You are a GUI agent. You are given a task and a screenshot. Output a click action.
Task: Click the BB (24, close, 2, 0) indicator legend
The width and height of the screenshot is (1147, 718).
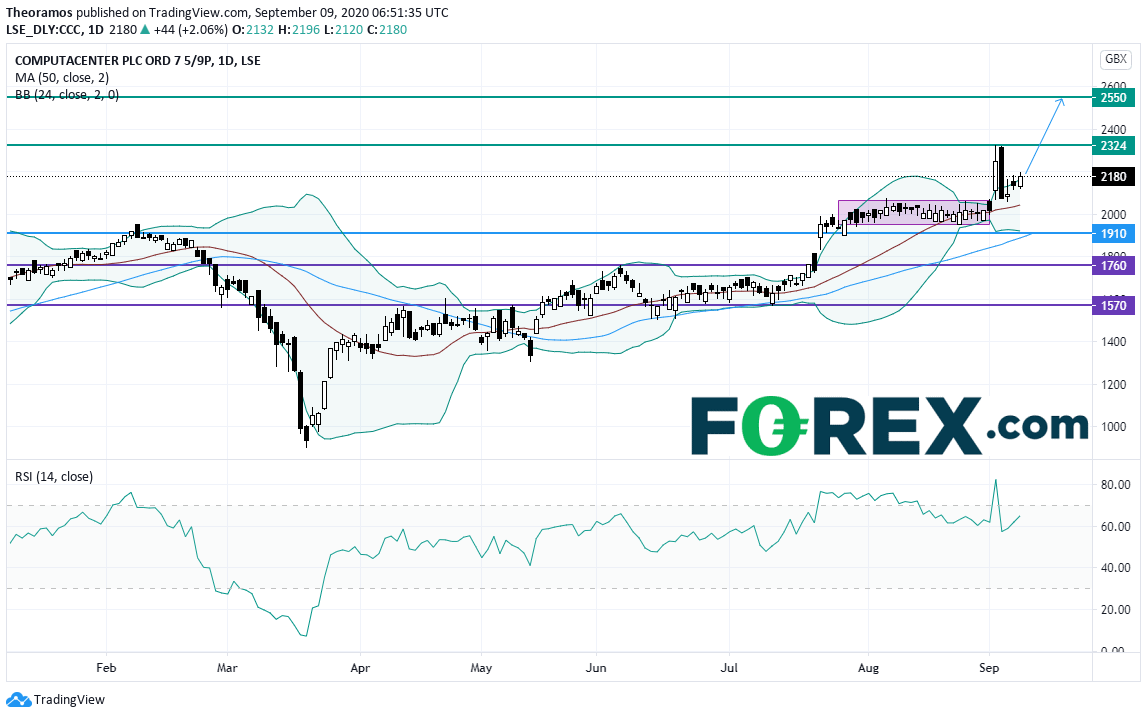(67, 94)
